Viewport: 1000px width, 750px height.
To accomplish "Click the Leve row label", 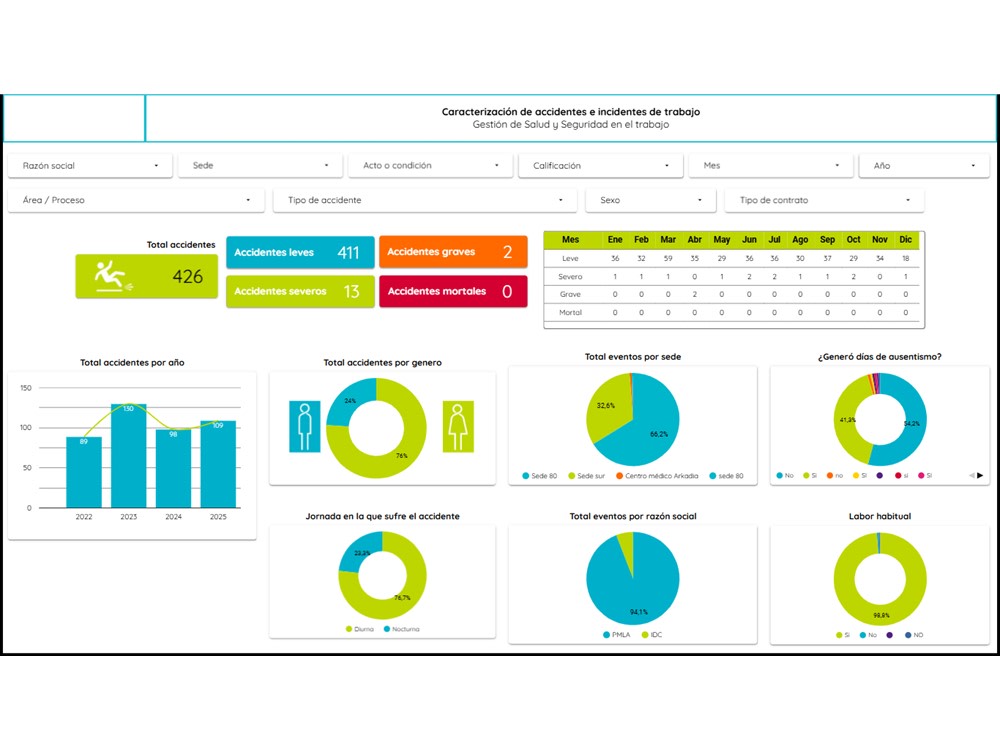I will click(570, 258).
